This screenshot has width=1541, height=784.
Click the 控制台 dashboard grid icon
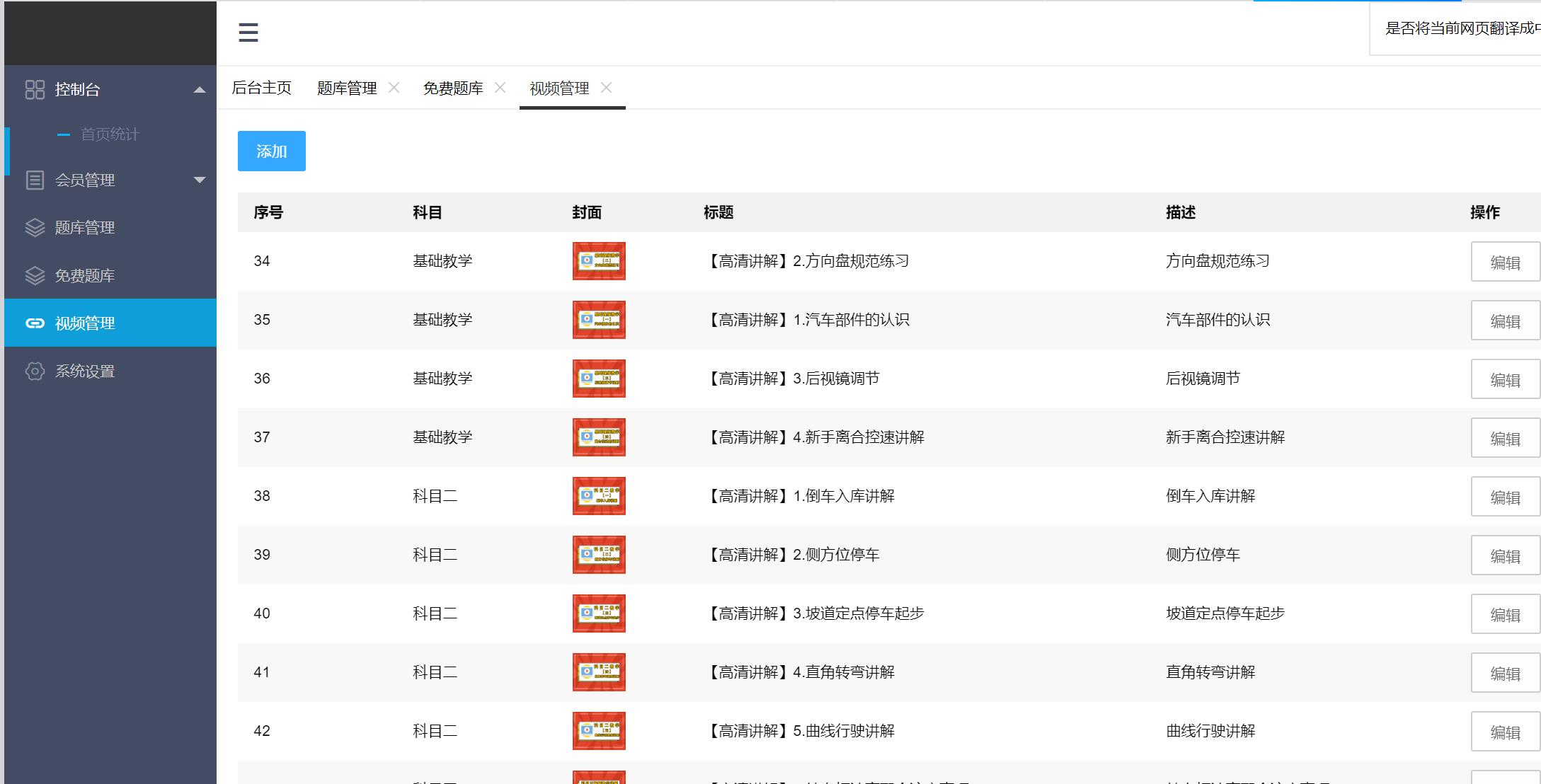coord(35,89)
